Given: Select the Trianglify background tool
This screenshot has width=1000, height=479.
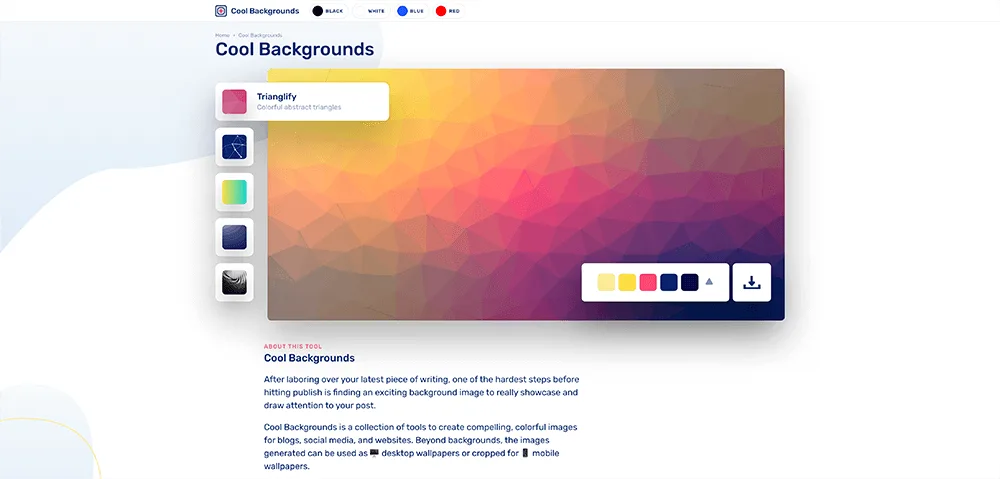Looking at the screenshot, I should [301, 101].
